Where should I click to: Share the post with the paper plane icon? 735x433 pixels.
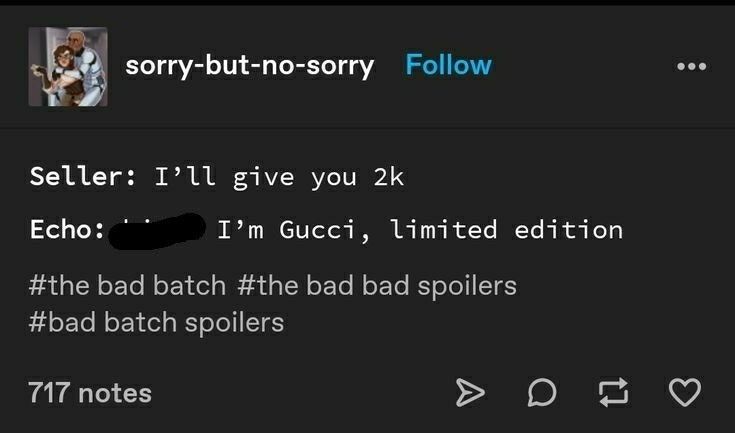point(470,392)
